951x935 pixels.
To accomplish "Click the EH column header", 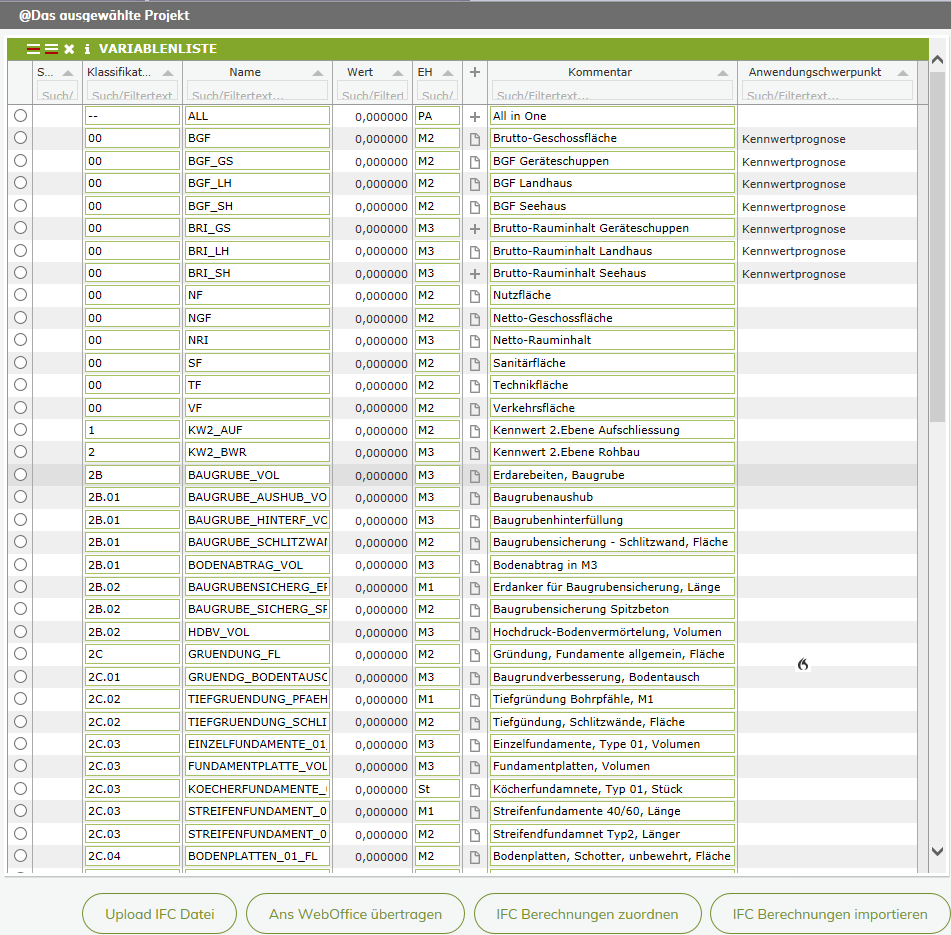I will click(426, 72).
